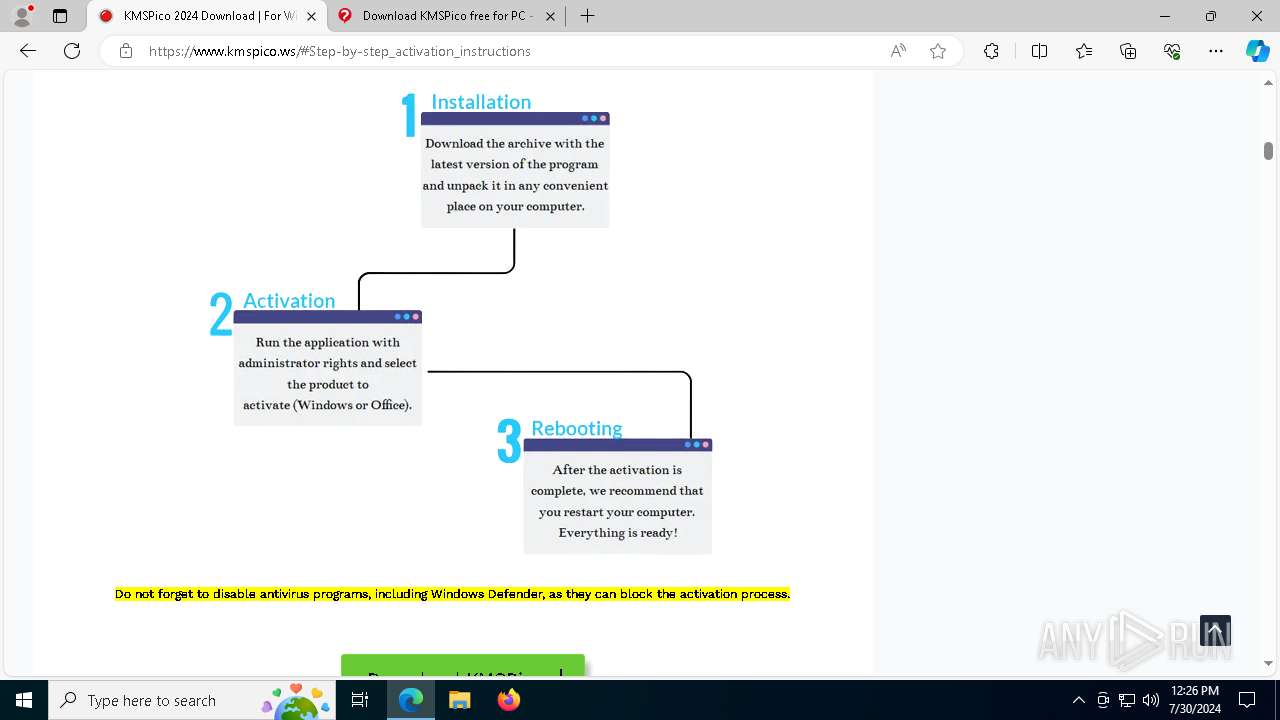This screenshot has width=1280, height=720.
Task: Show hidden system tray icons
Action: (1078, 700)
